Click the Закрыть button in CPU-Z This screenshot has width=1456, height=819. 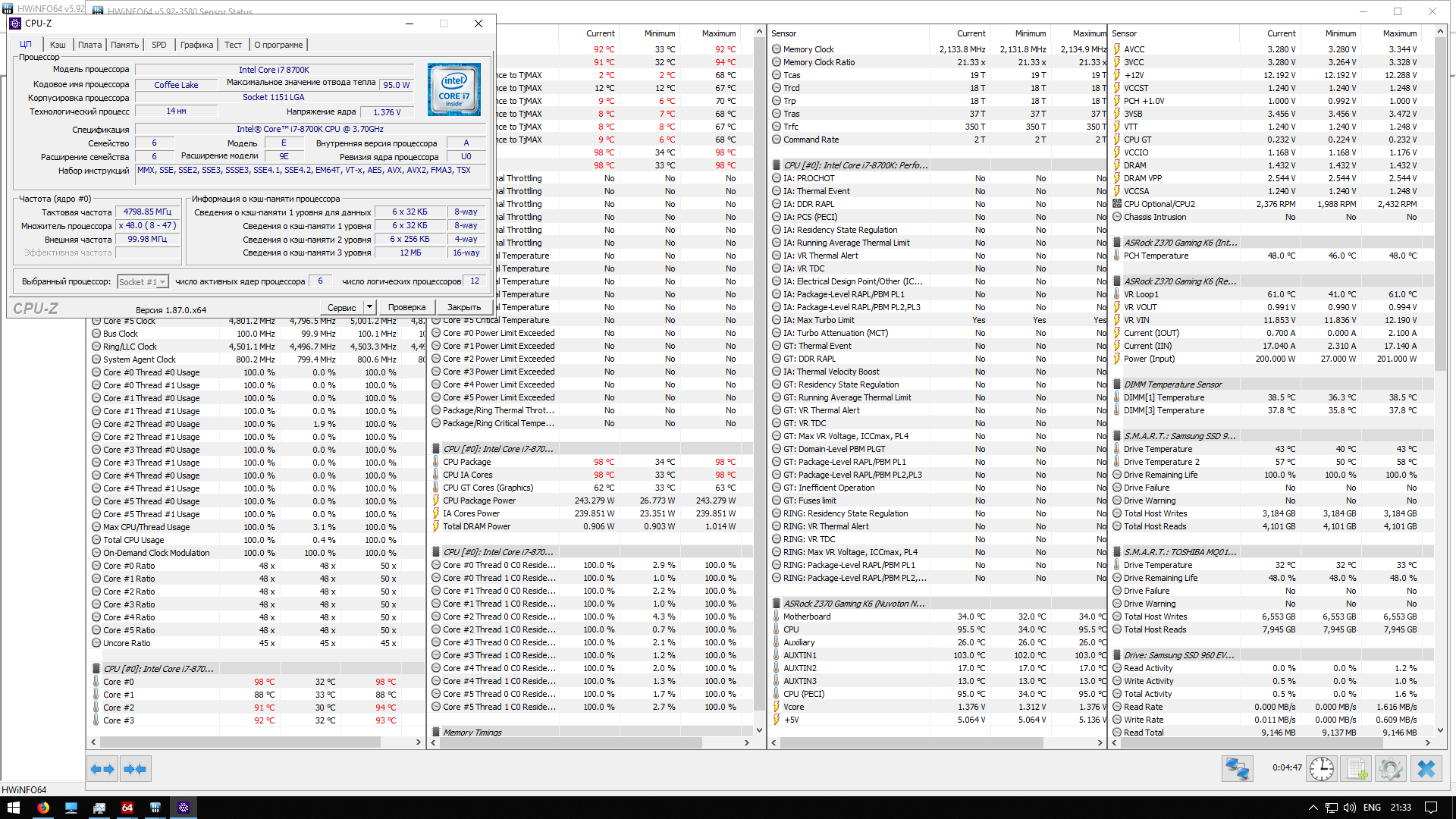point(464,307)
